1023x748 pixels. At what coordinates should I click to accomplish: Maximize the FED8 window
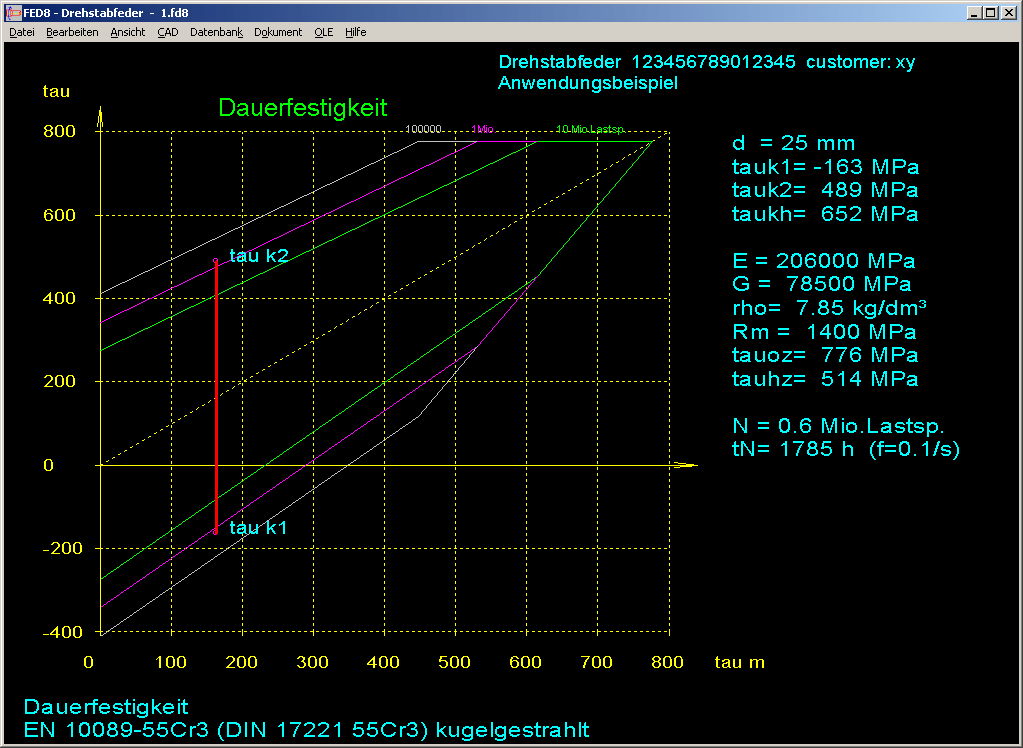[x=990, y=13]
